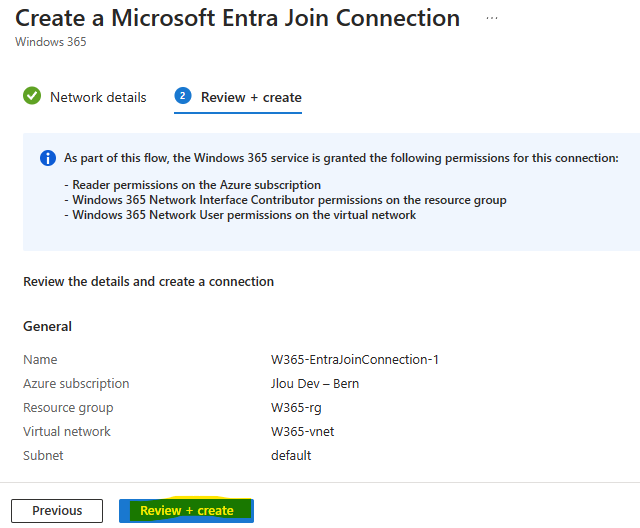
Task: Click the step 2 circle icon
Action: (x=183, y=96)
